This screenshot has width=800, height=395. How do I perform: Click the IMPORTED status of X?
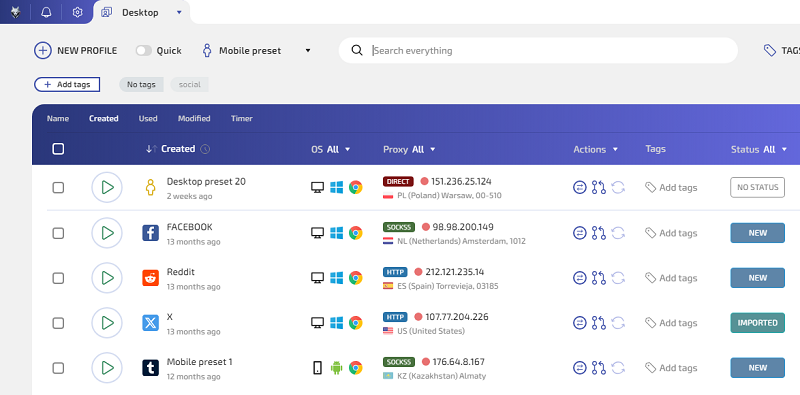(757, 323)
